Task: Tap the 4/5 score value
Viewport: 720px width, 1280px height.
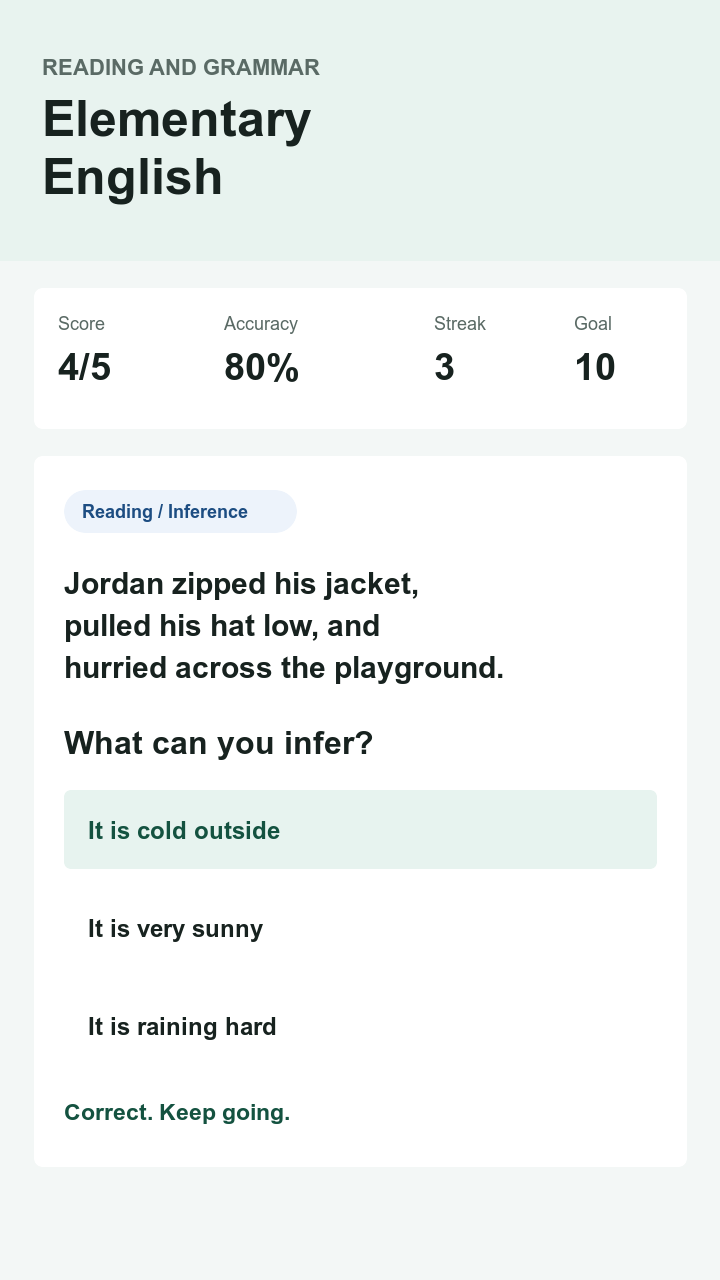Action: [x=84, y=367]
